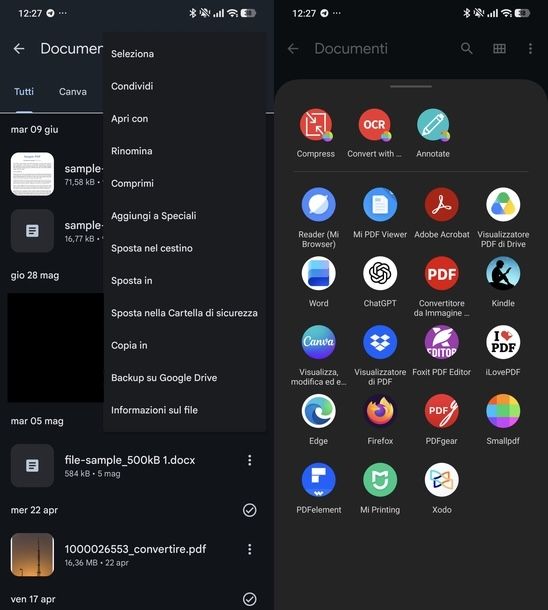
Task: Open the file with Xodo
Action: 441,480
